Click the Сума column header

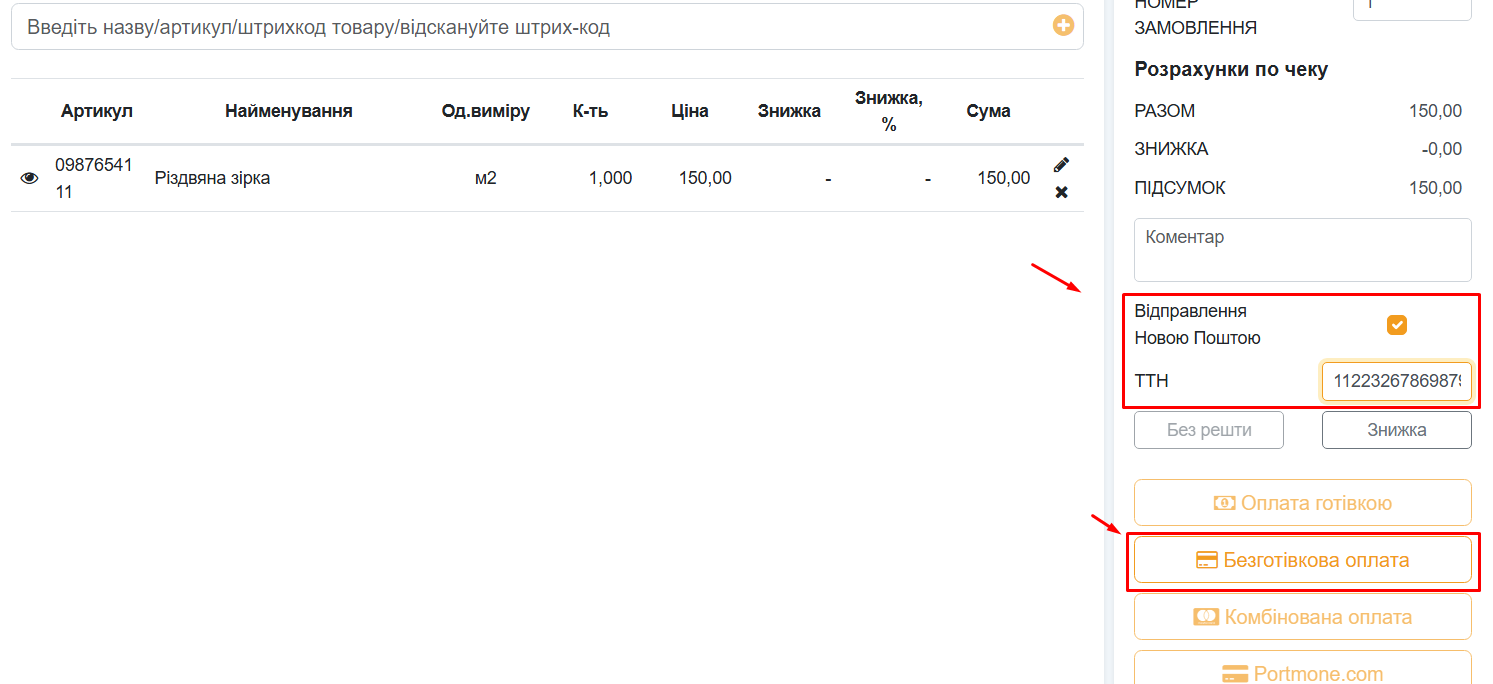click(x=988, y=111)
